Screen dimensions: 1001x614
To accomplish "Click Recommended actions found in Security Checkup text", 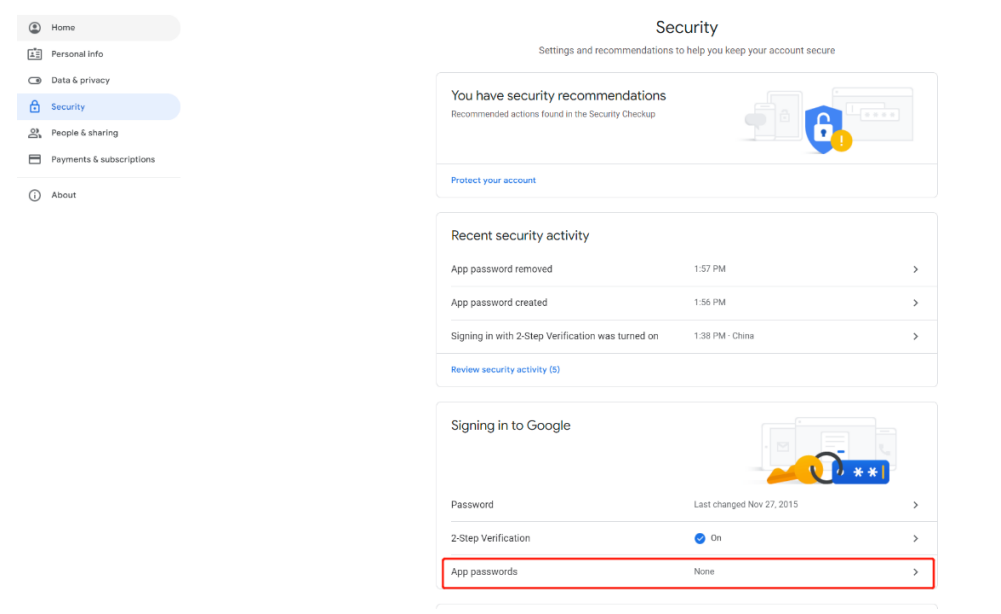I will pos(553,114).
